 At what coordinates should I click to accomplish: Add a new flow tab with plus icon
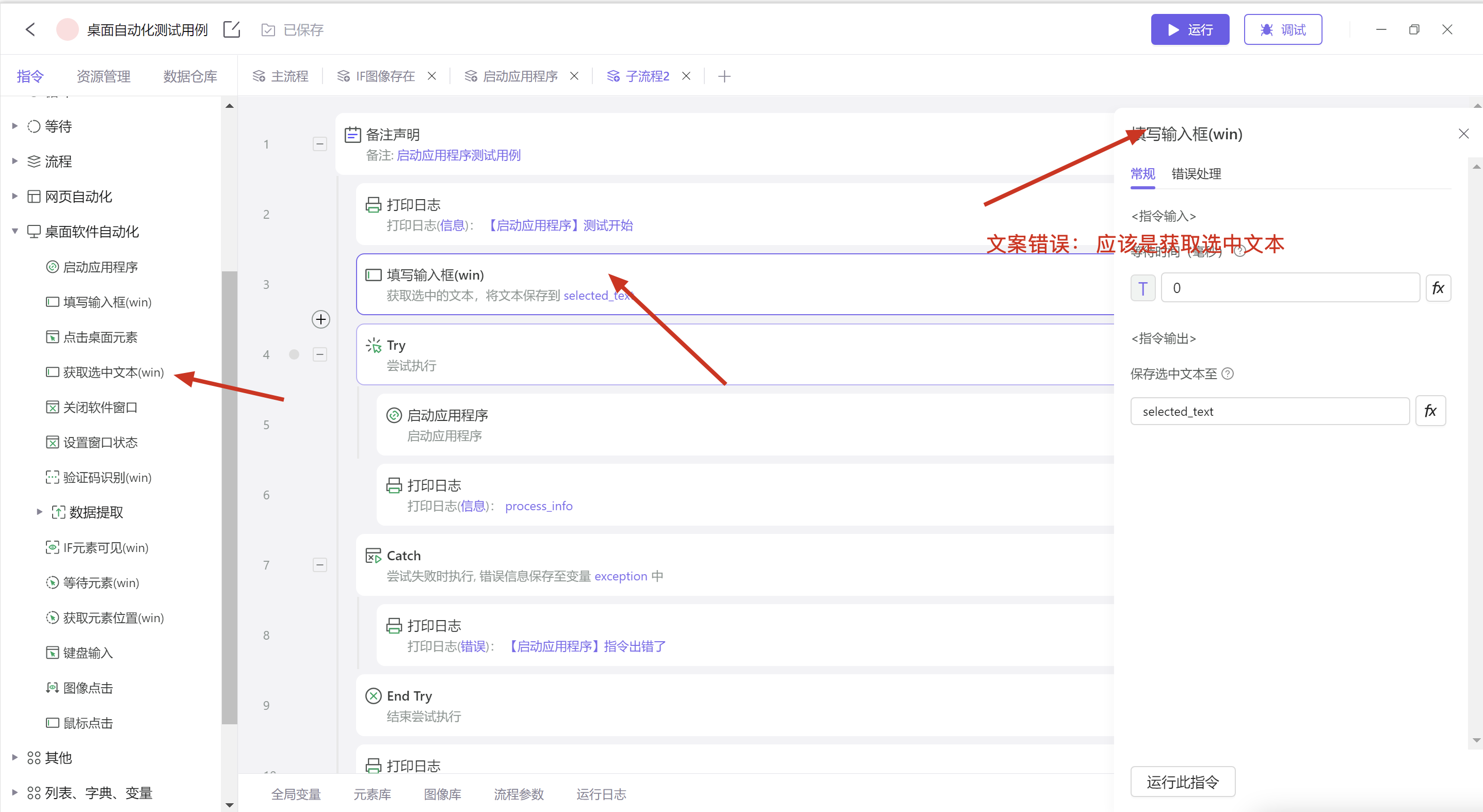click(x=724, y=76)
